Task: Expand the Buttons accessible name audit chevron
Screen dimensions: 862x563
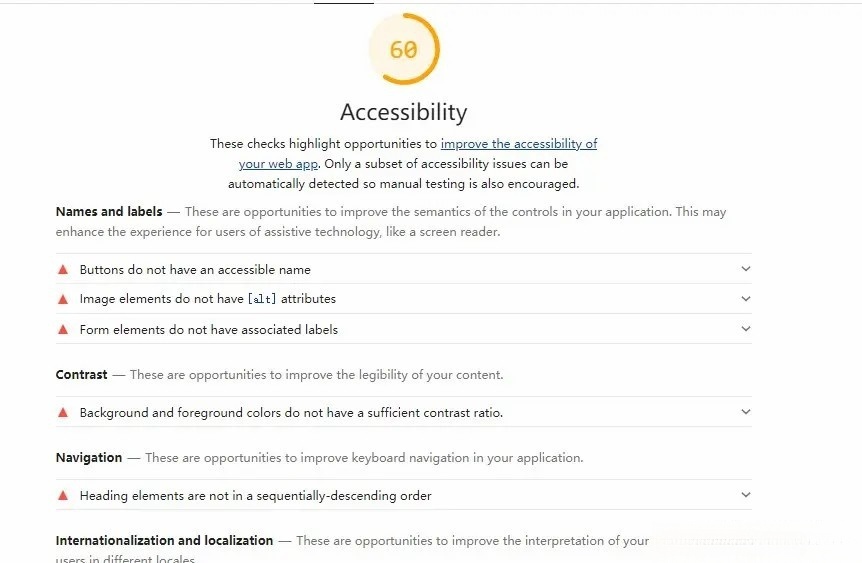Action: (745, 269)
